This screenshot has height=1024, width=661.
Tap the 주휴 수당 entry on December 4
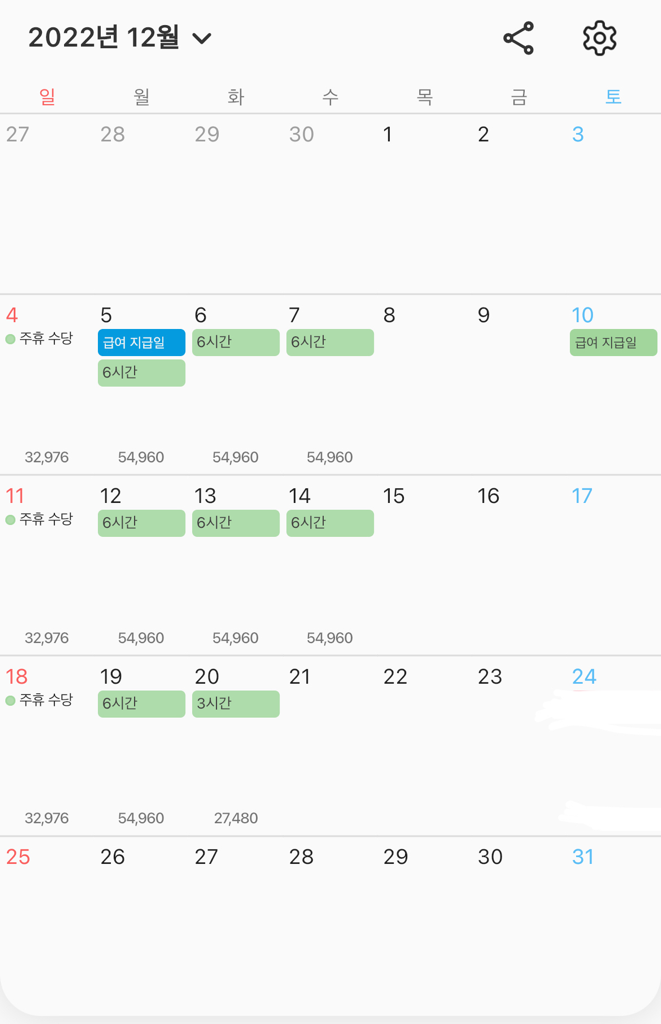click(40, 339)
